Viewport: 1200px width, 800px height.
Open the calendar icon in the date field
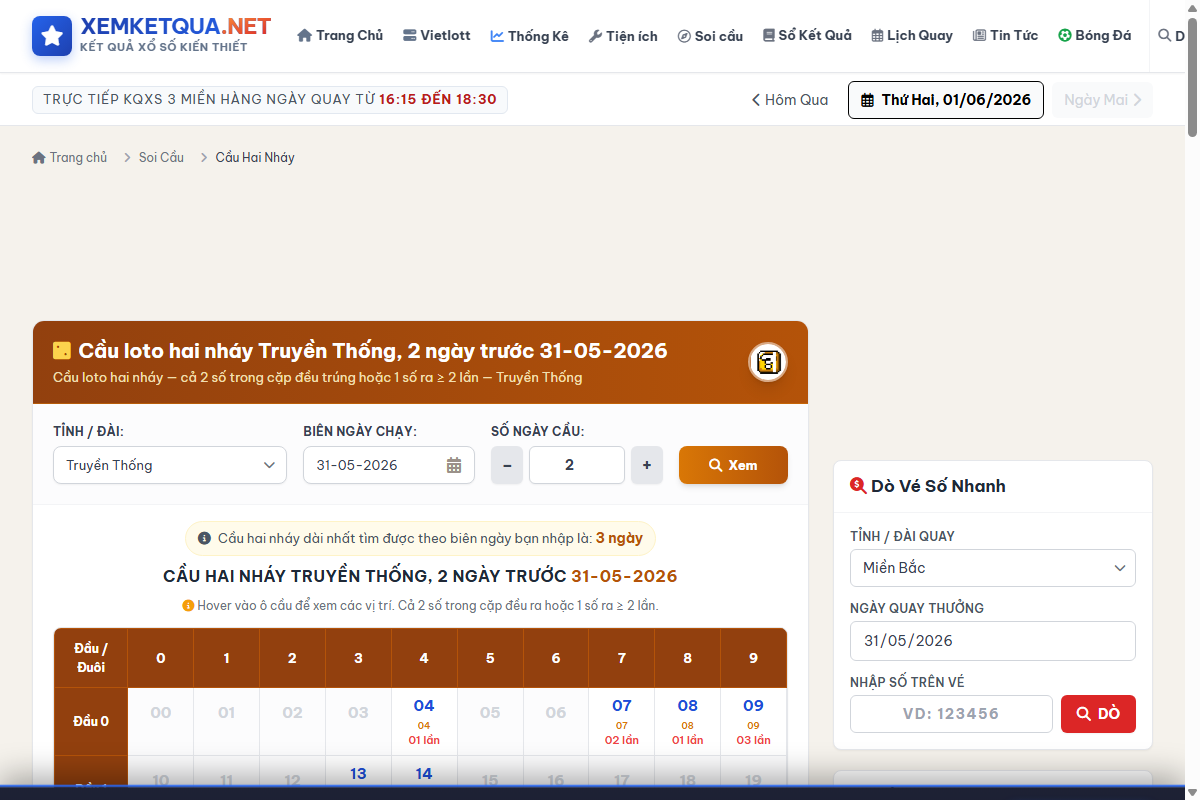tap(454, 465)
